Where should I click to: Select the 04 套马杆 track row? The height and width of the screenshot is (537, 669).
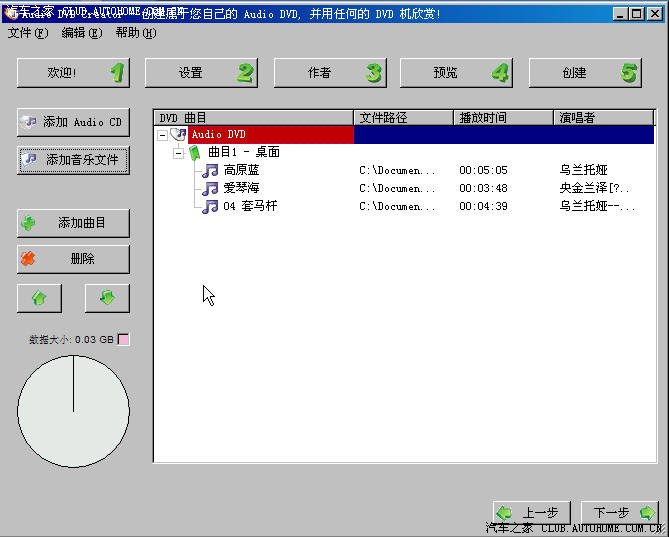pyautogui.click(x=250, y=206)
